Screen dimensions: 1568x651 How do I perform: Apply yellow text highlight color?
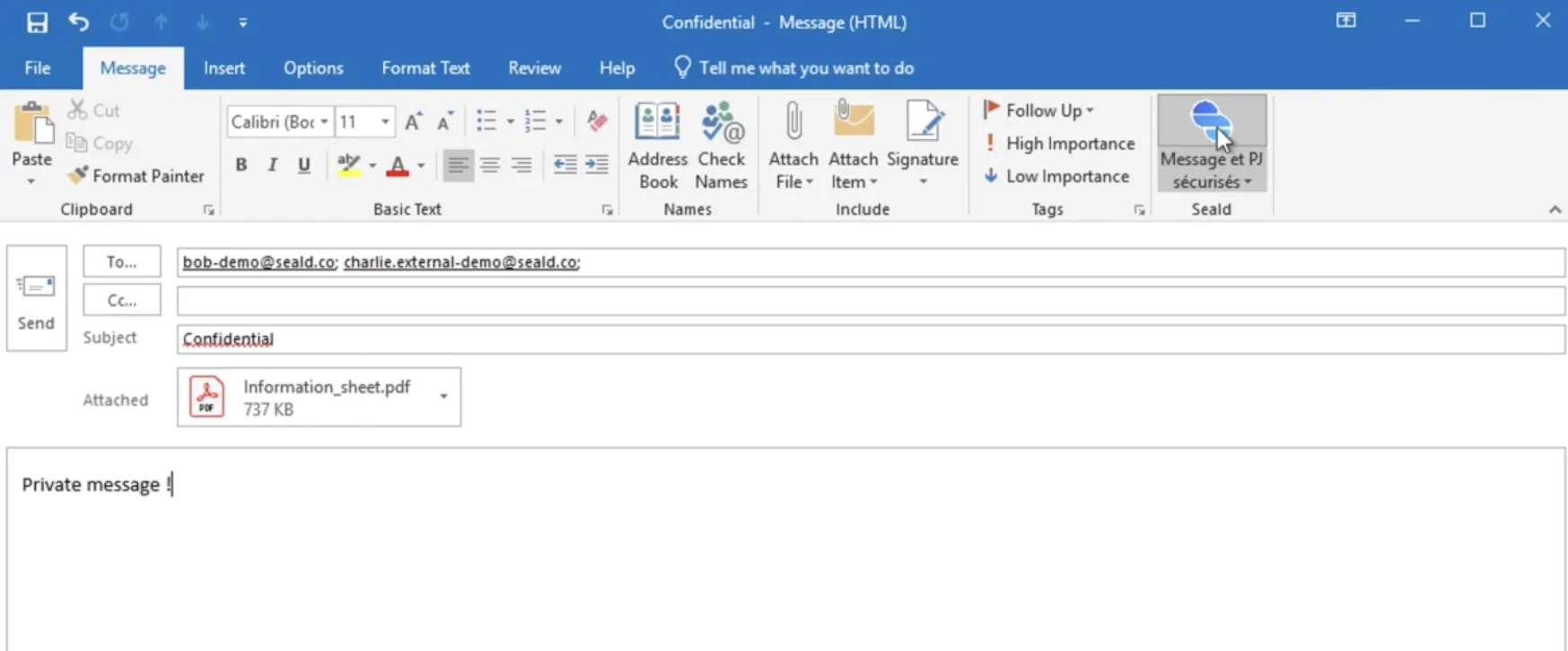(x=348, y=165)
